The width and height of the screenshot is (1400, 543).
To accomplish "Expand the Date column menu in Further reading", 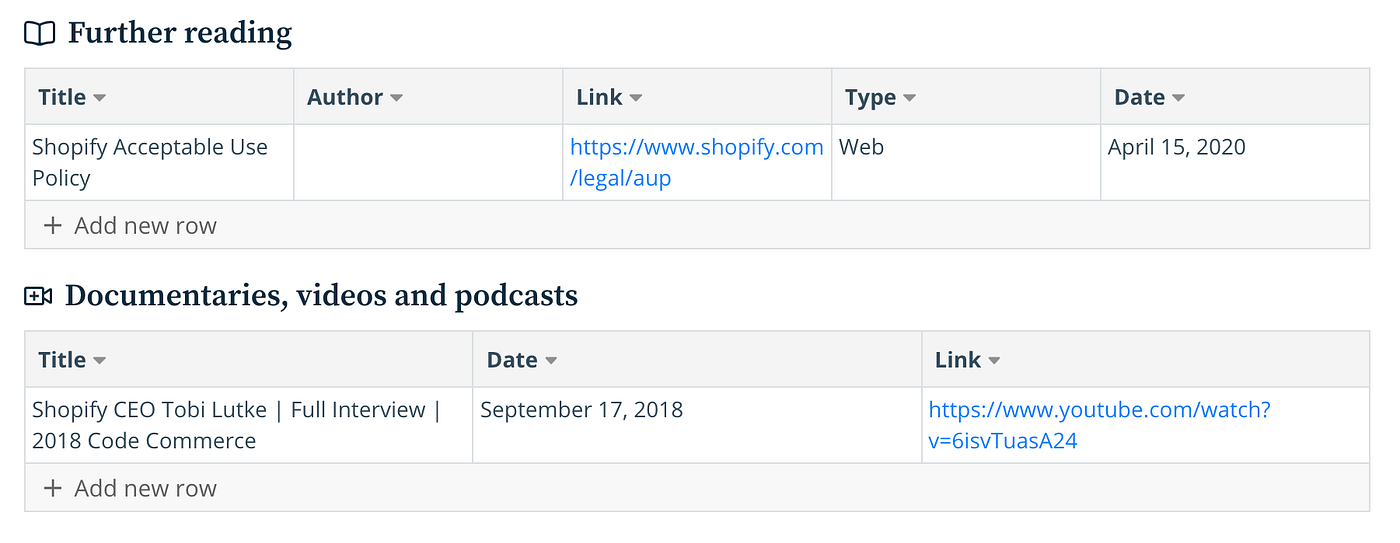I will pos(1178,98).
